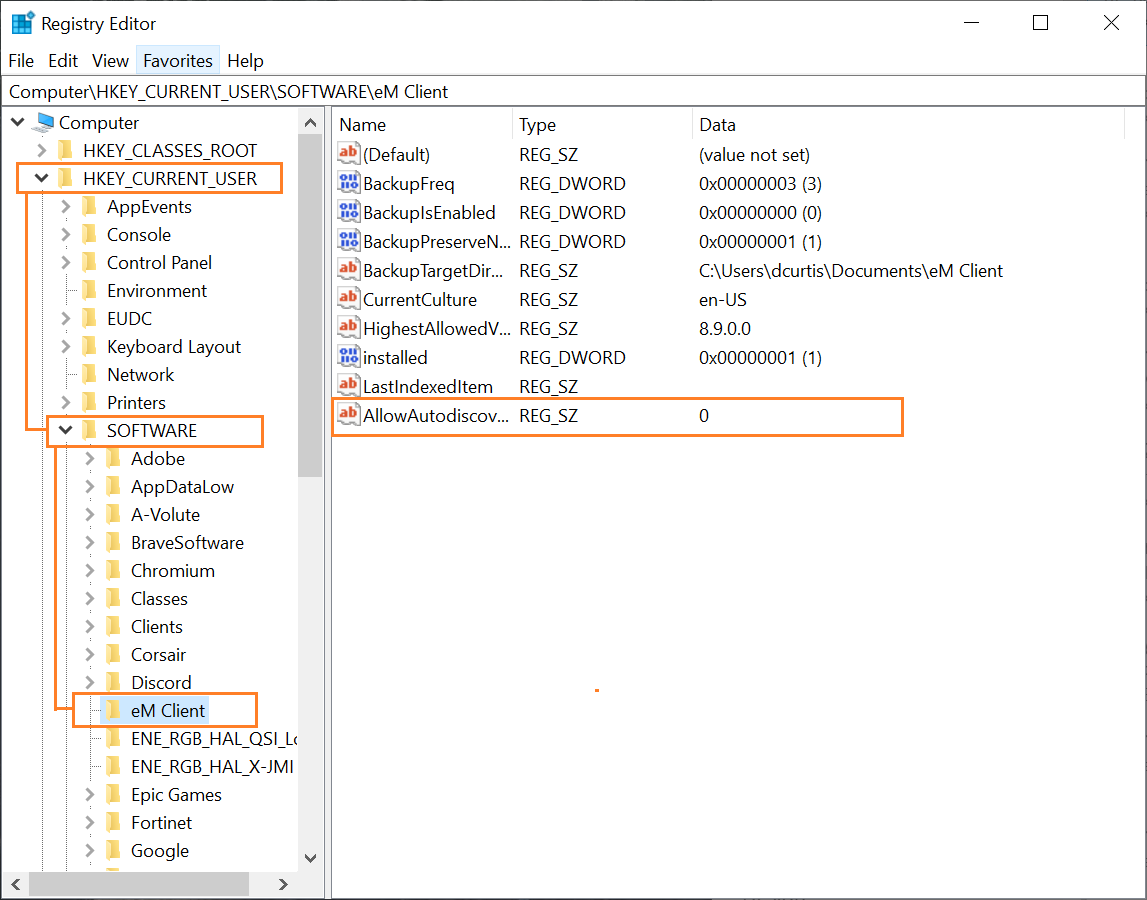Screen dimensions: 1147x900
Task: Collapse the SOFTWARE key
Action: [66, 430]
